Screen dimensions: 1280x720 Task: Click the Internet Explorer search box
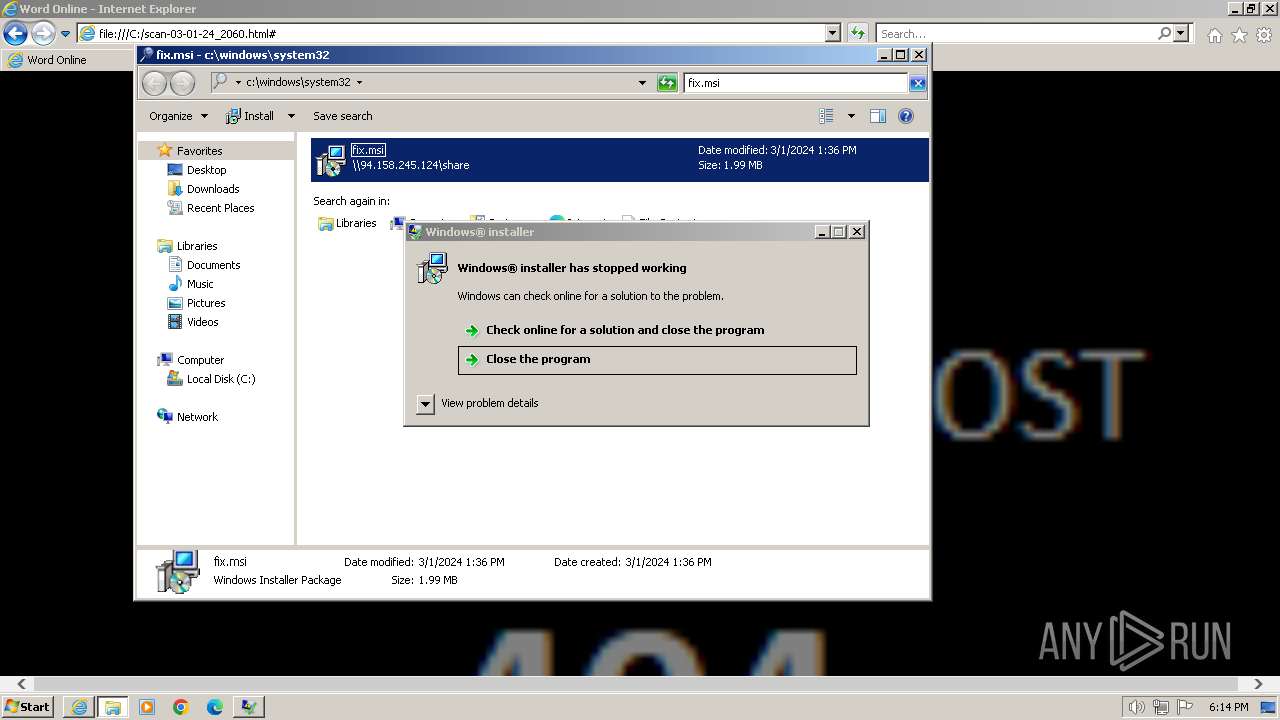(1015, 33)
